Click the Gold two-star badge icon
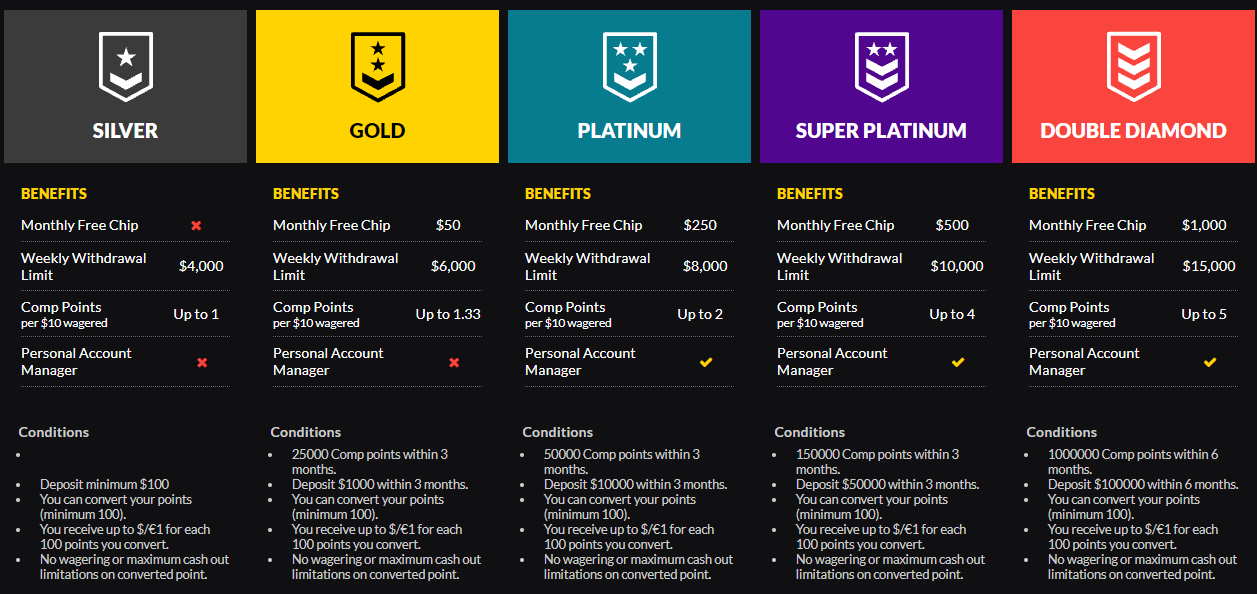Image resolution: width=1257 pixels, height=594 pixels. pyautogui.click(x=377, y=66)
